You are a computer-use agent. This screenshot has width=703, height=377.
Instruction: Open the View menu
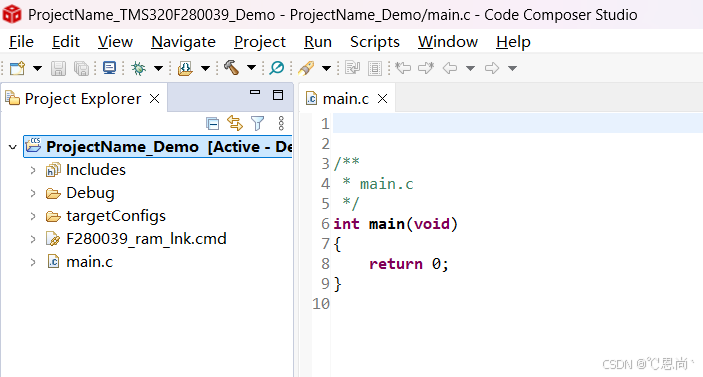pos(115,42)
